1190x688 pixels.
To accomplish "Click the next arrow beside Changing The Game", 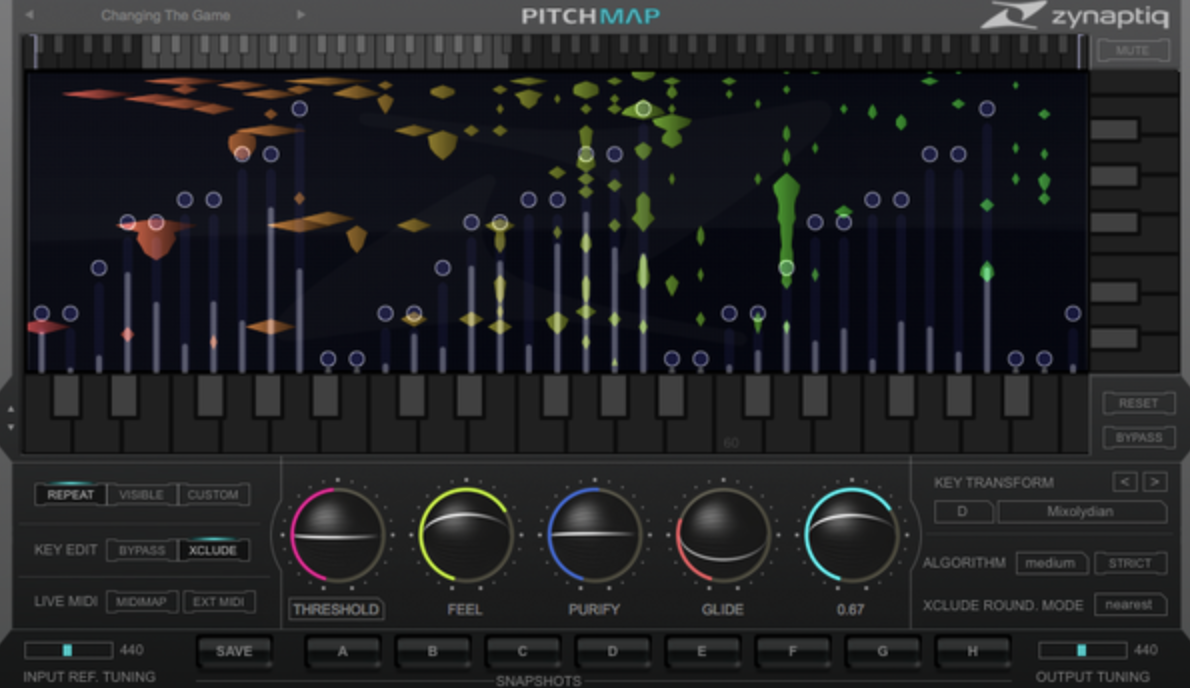I will coord(300,15).
